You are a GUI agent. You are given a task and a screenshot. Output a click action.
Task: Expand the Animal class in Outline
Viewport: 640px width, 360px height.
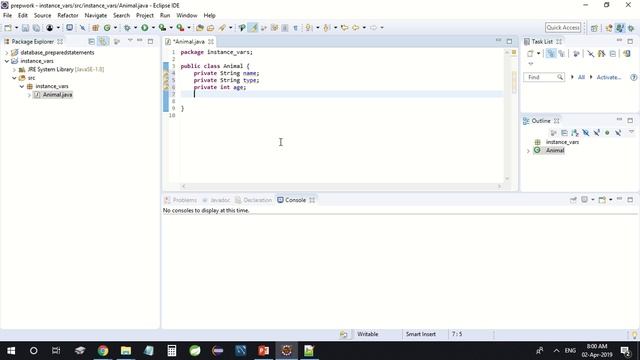pos(528,151)
